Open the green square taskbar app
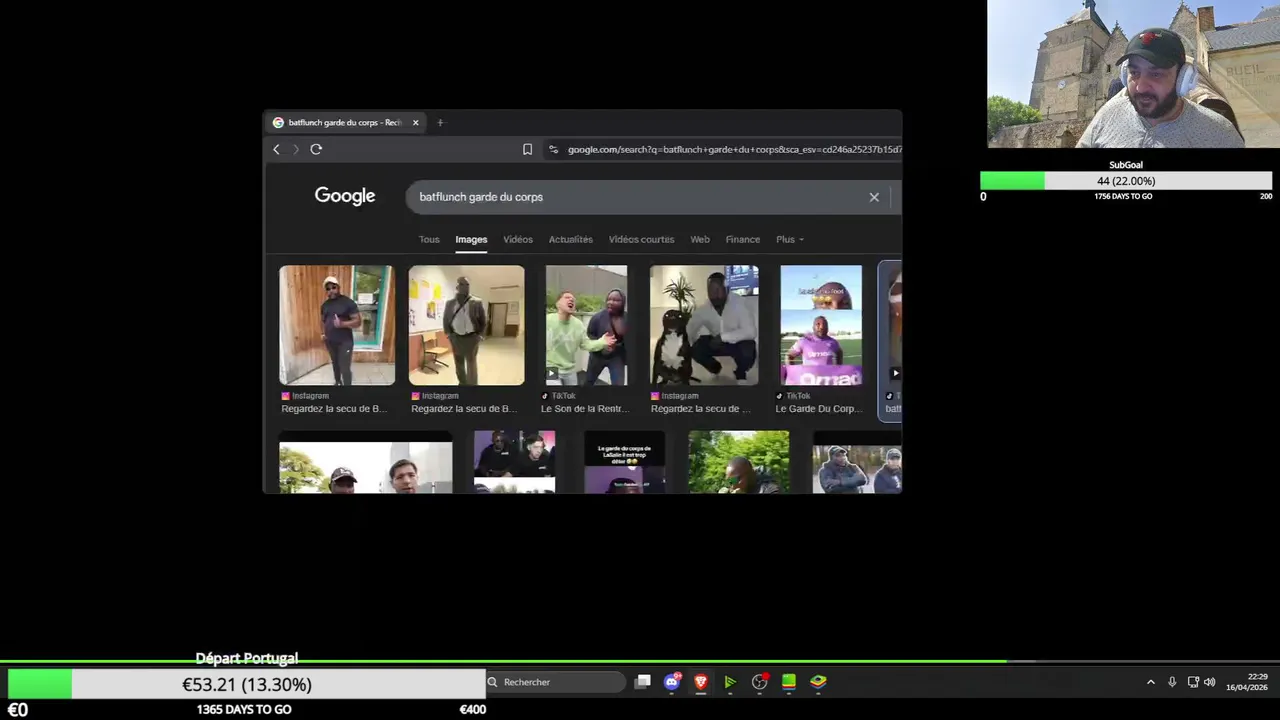Viewport: 1280px width, 720px height. tap(789, 682)
